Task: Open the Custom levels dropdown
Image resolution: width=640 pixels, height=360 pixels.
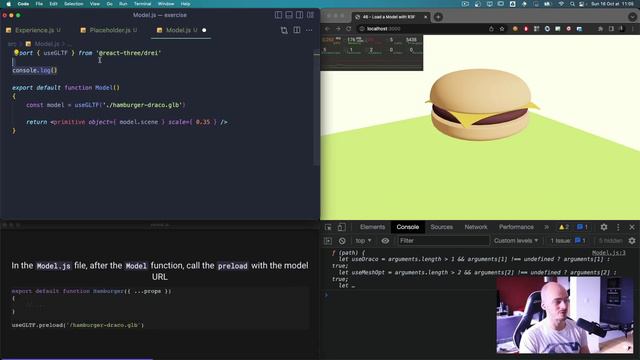Action: point(516,241)
